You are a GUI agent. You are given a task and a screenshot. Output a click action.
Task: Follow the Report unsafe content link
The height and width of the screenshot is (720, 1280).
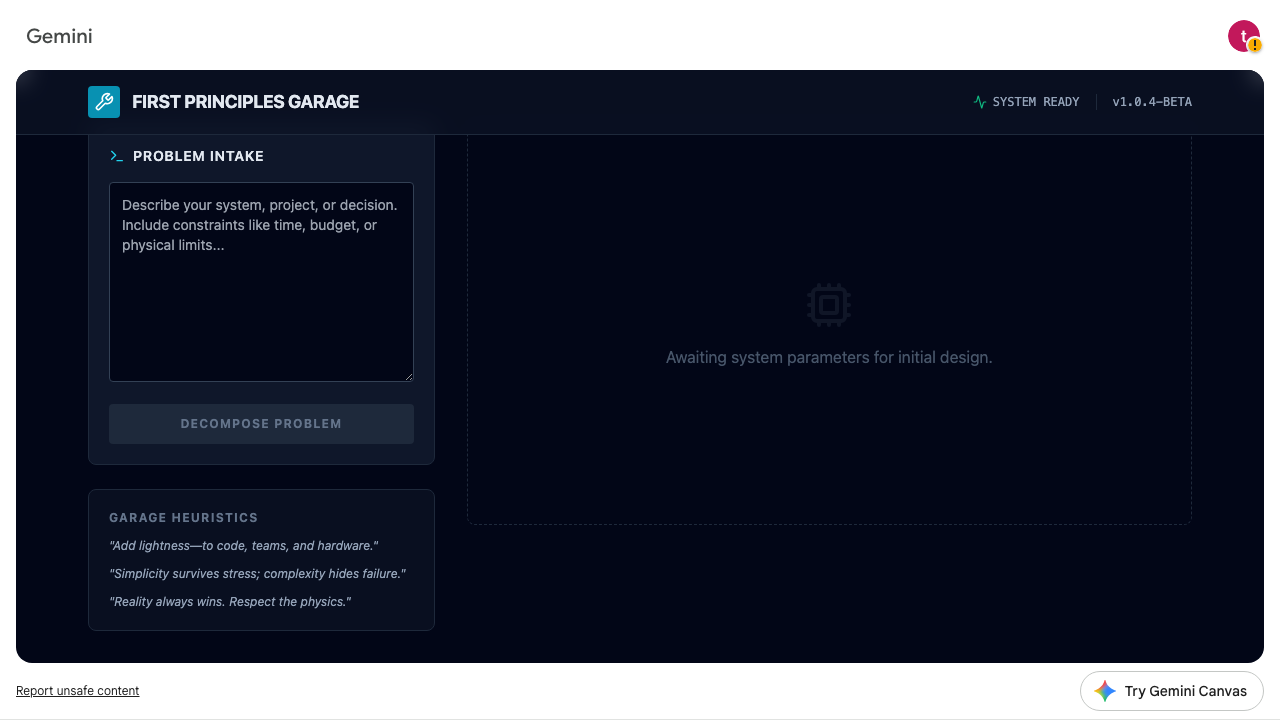click(78, 691)
